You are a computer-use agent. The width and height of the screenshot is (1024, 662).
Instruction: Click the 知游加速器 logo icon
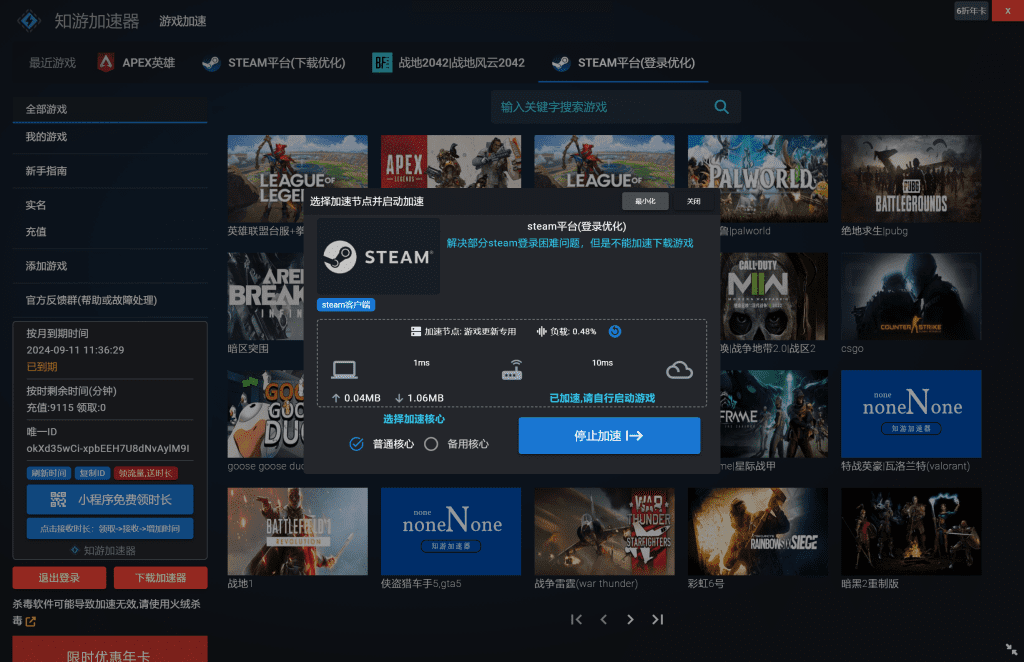(29, 21)
